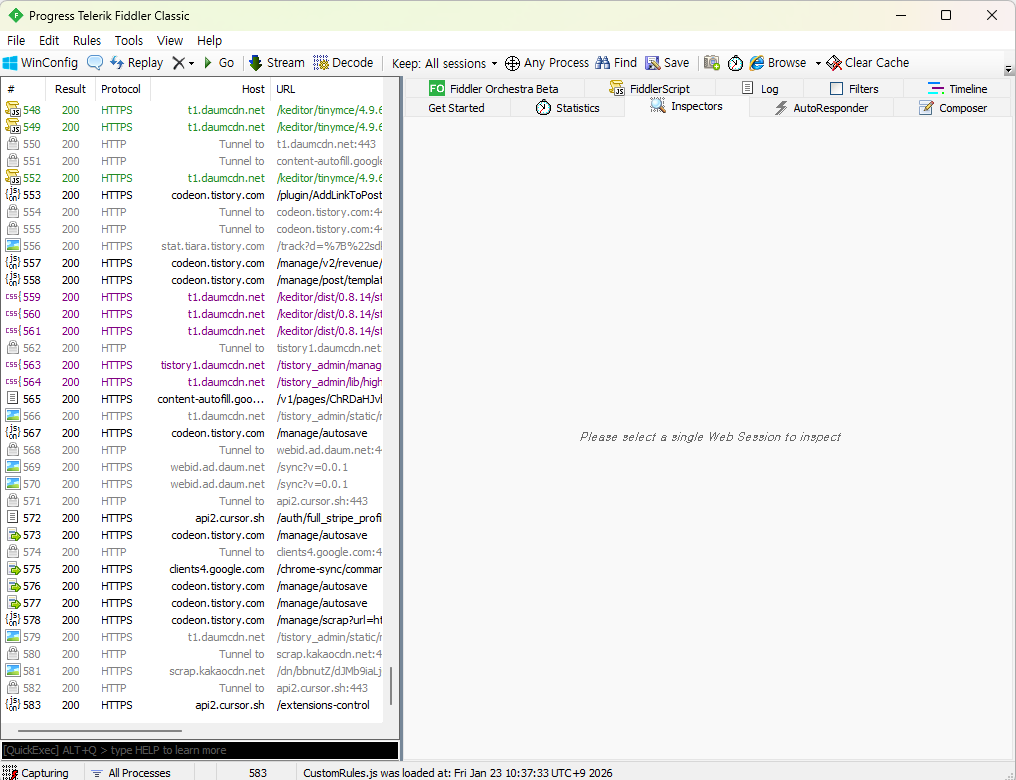Toggle Capturing in the status bar
The width and height of the screenshot is (1016, 780).
36,772
